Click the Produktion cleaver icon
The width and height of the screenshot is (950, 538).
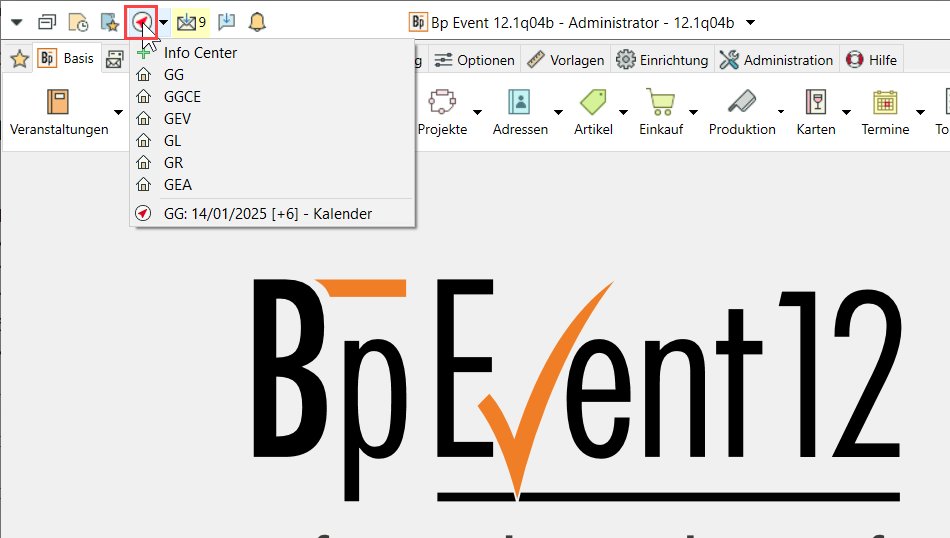click(741, 103)
